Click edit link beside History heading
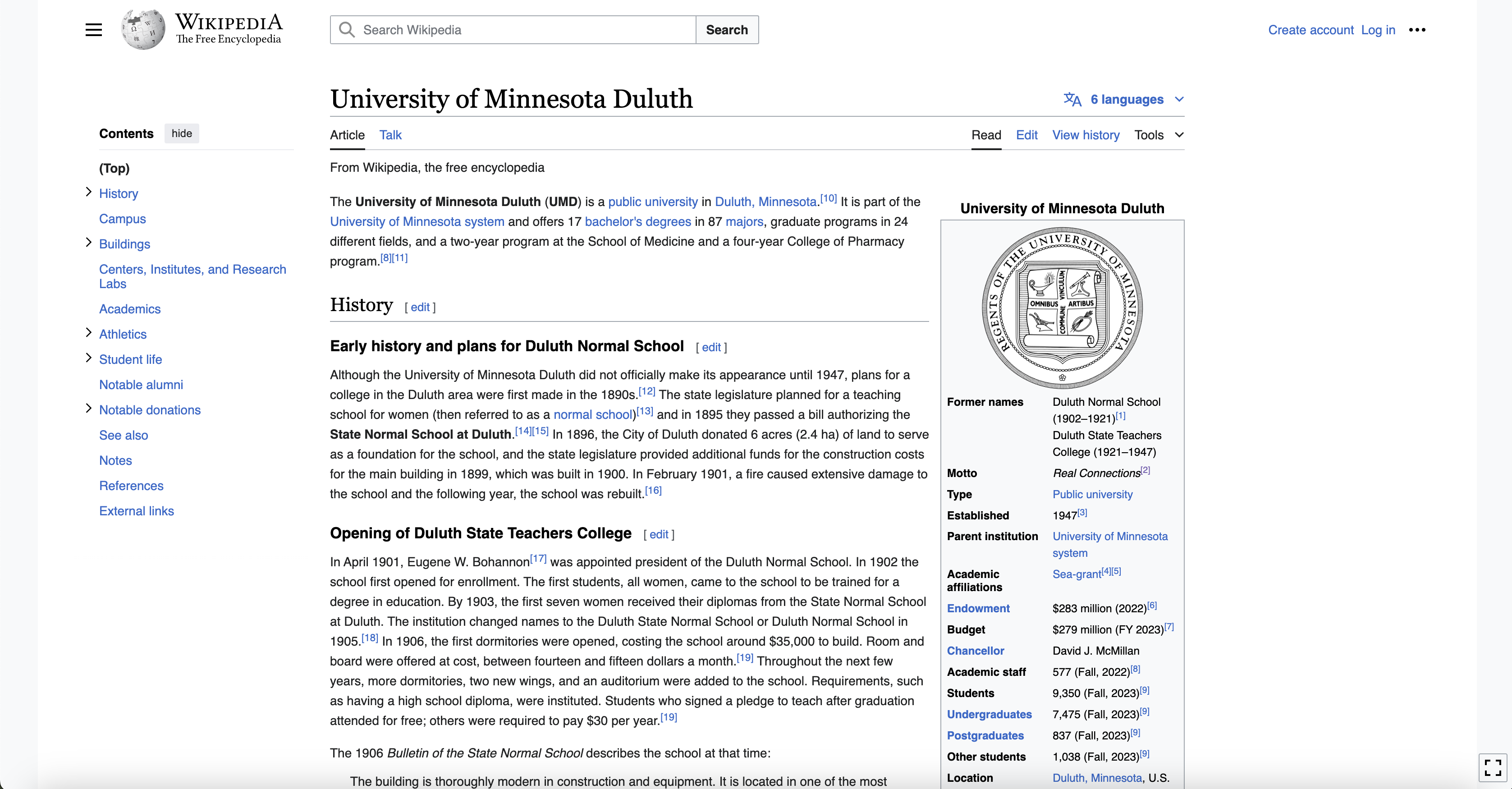Image resolution: width=1512 pixels, height=789 pixels. coord(420,307)
